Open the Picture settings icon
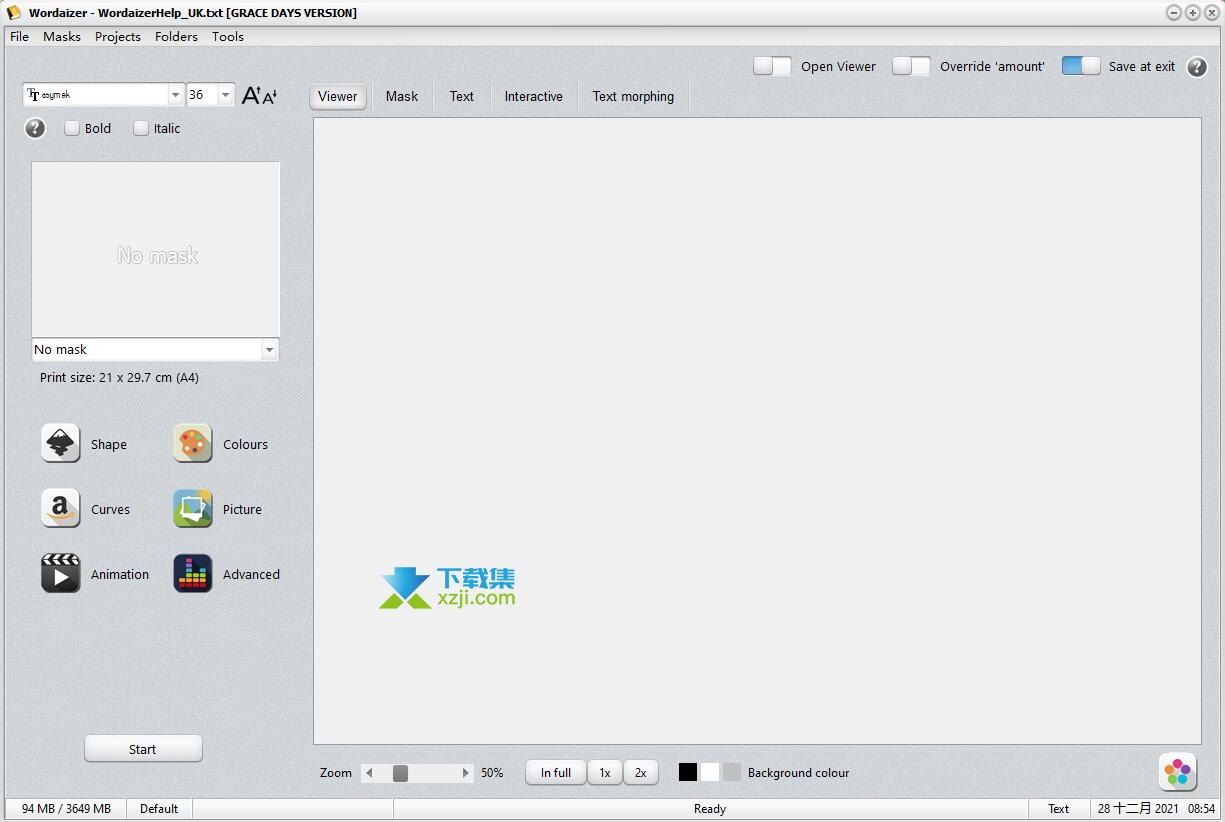This screenshot has width=1225, height=822. 193,508
